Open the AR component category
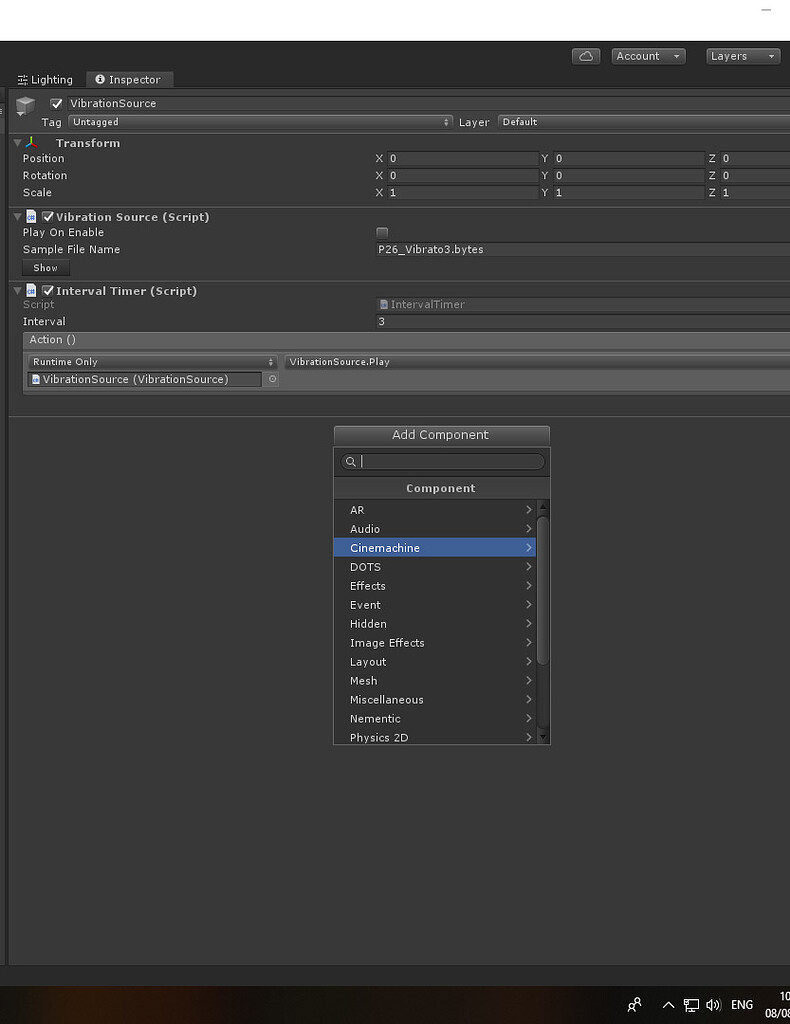This screenshot has height=1024, width=790. (x=435, y=510)
